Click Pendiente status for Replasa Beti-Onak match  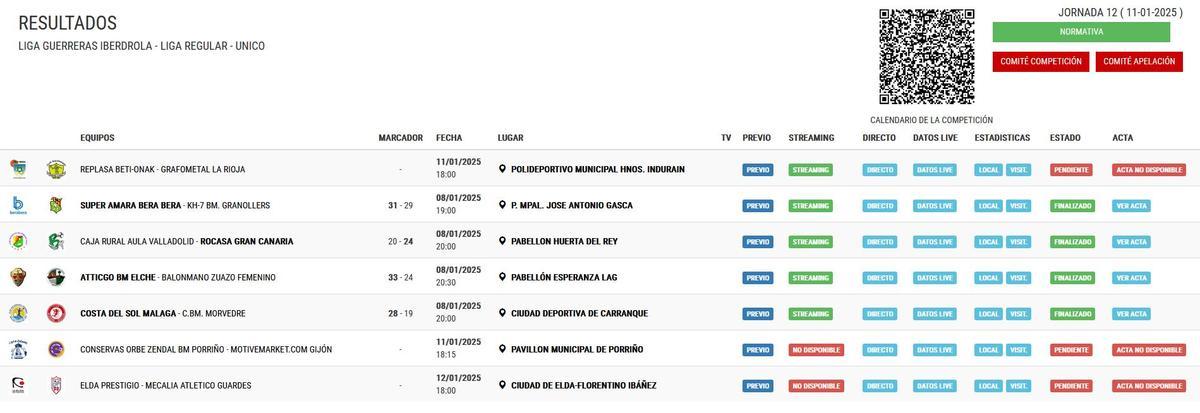pos(1071,170)
